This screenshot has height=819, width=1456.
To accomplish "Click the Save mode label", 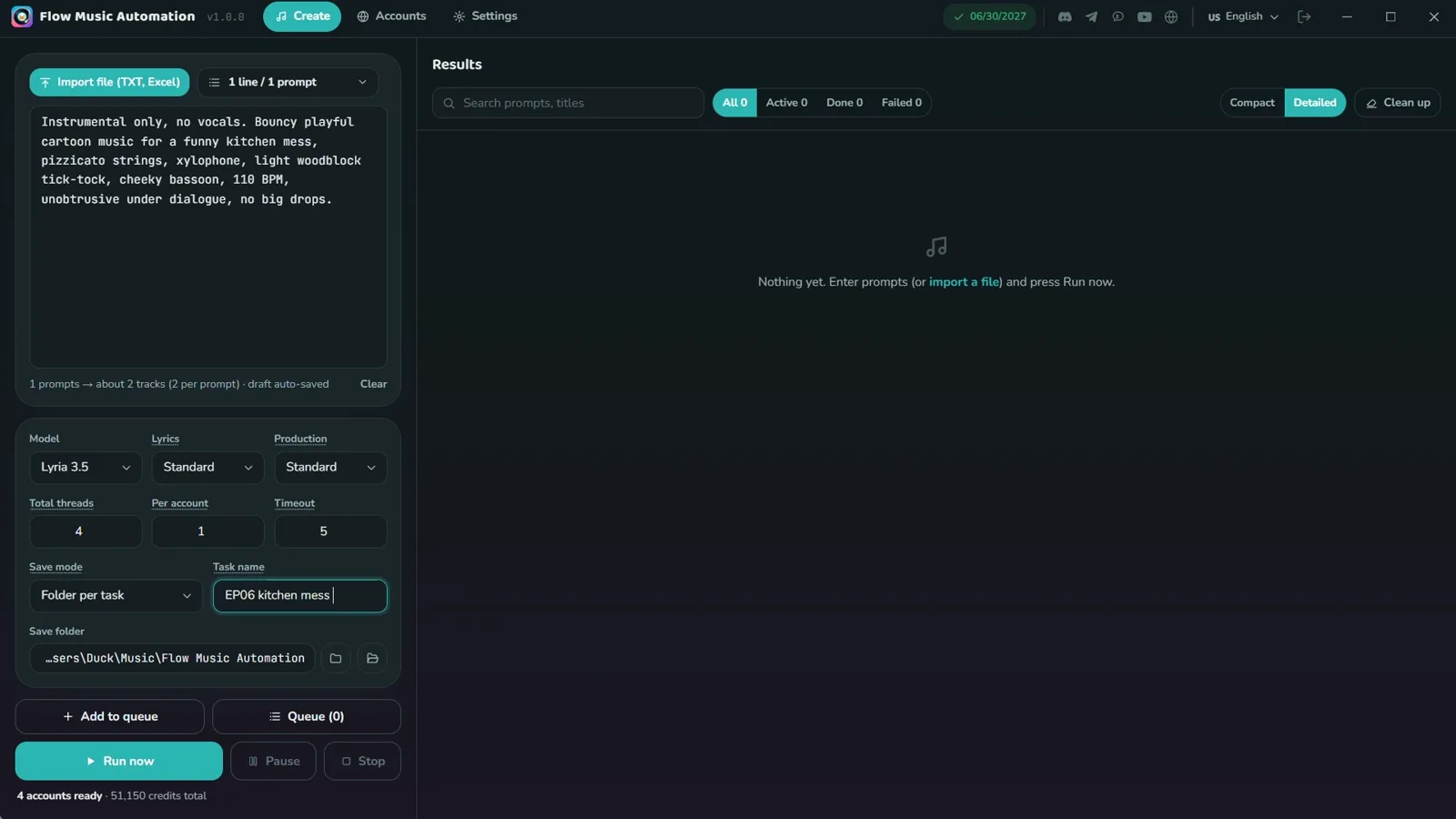I will tap(56, 567).
